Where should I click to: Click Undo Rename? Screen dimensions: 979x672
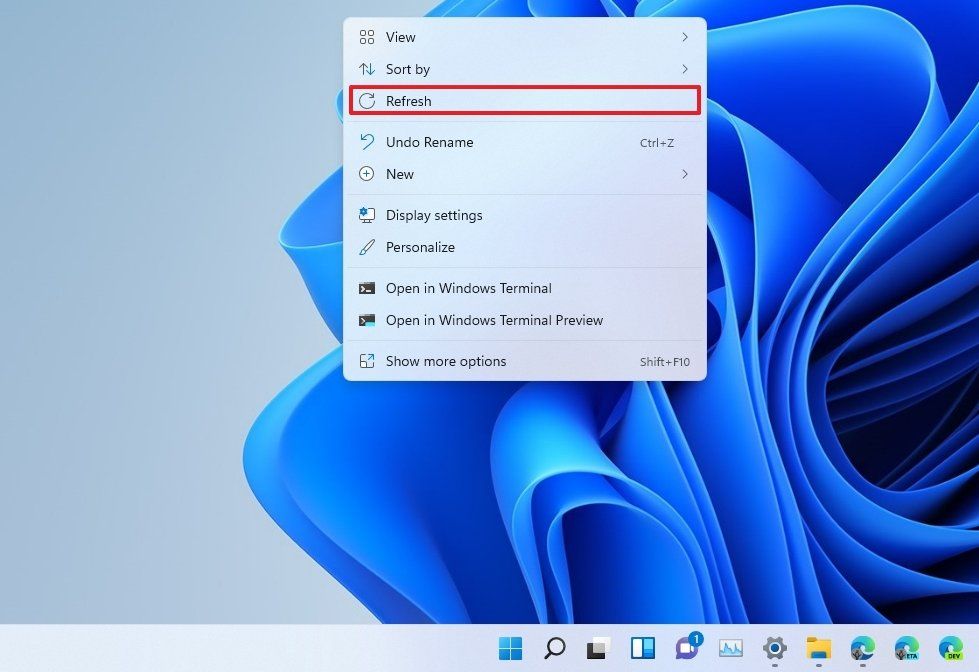(x=429, y=142)
